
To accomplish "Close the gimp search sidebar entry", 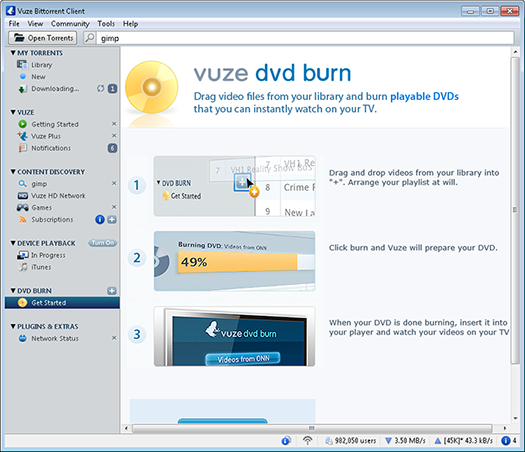I will [114, 183].
